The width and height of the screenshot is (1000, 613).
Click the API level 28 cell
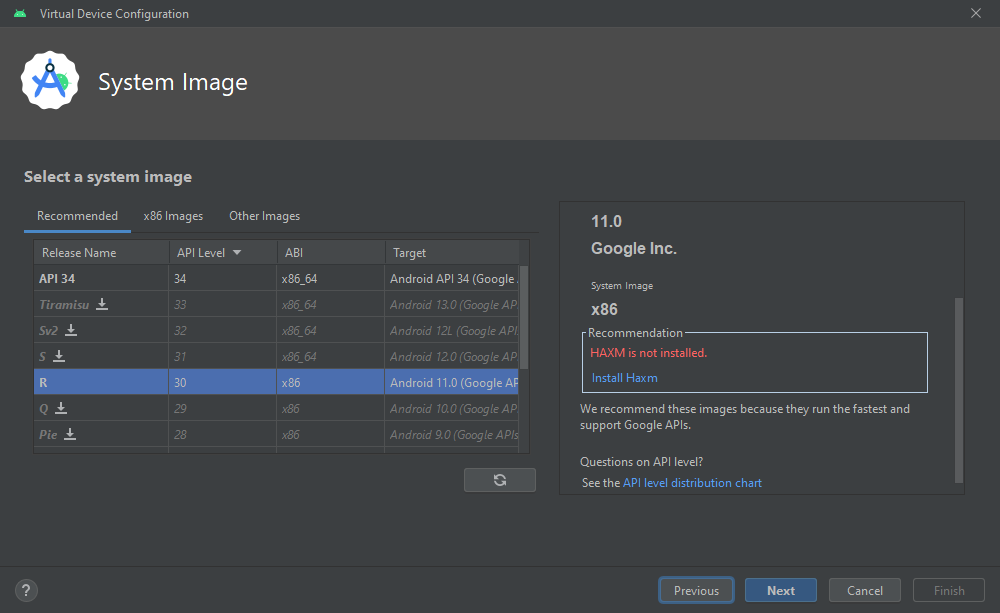[x=223, y=434]
